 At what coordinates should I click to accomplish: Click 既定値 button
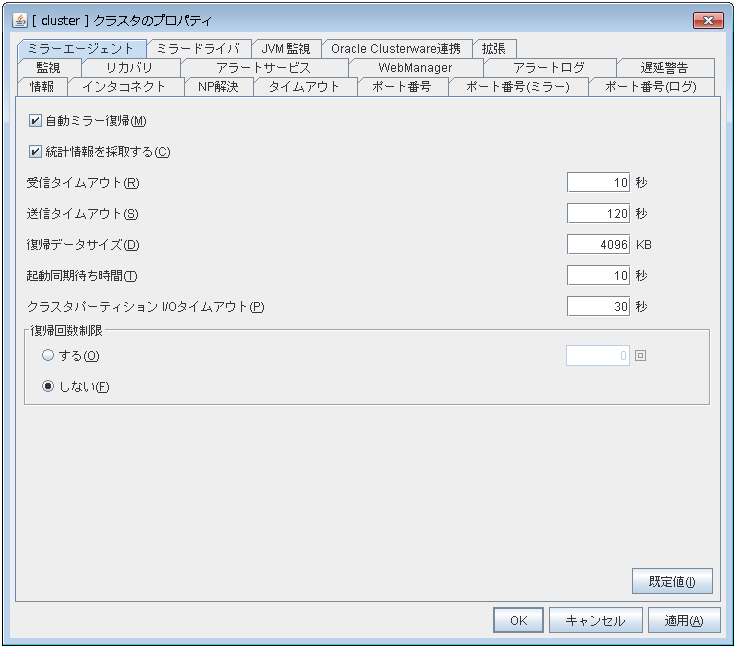click(672, 581)
